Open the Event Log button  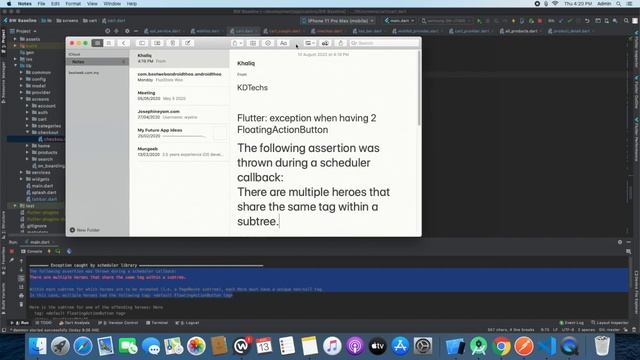click(571, 323)
